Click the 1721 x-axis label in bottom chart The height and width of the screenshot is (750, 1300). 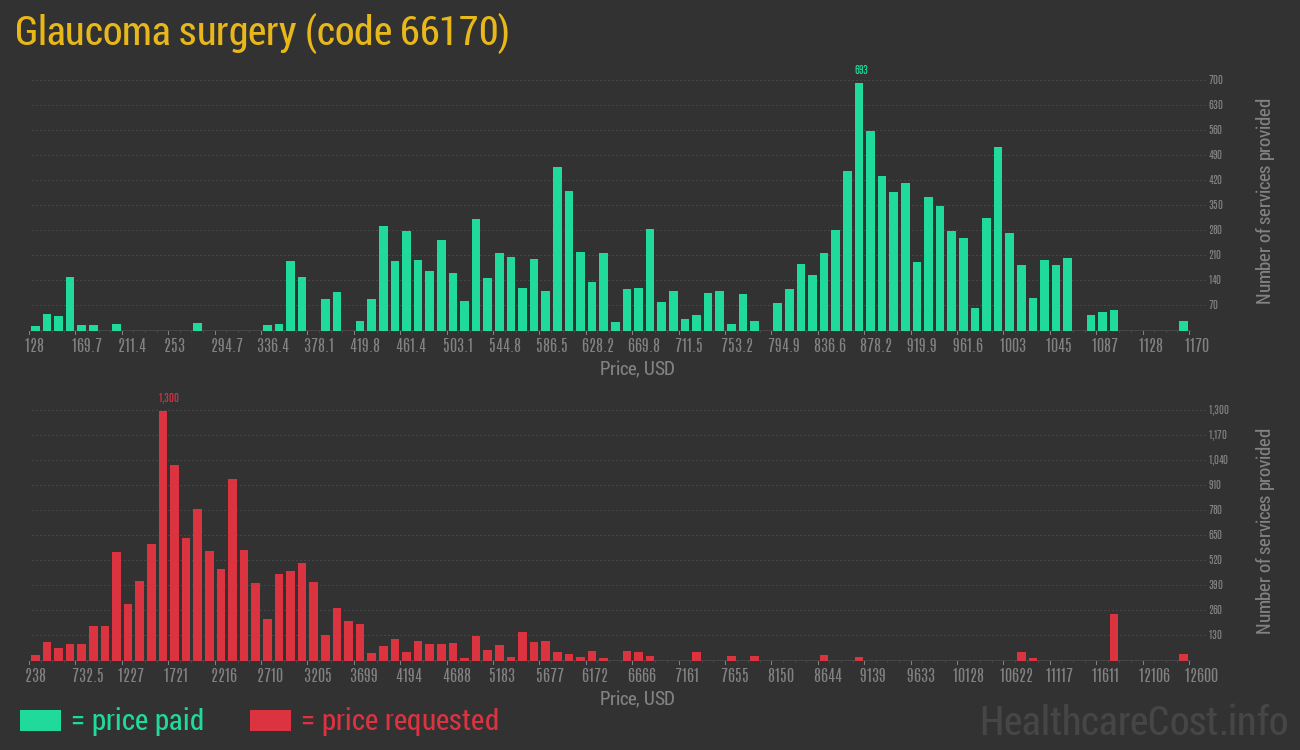coord(175,676)
